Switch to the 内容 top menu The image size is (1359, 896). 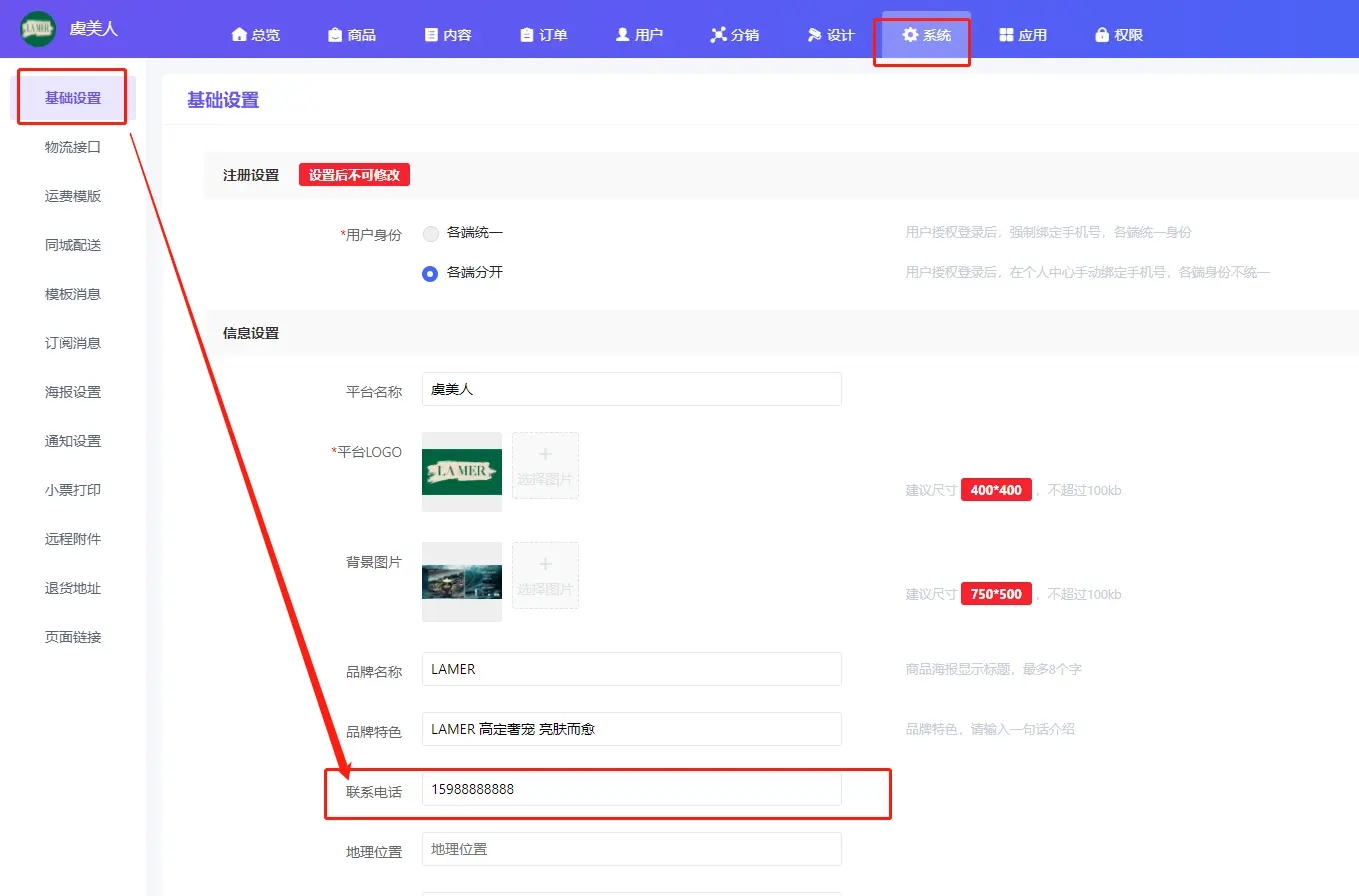447,35
